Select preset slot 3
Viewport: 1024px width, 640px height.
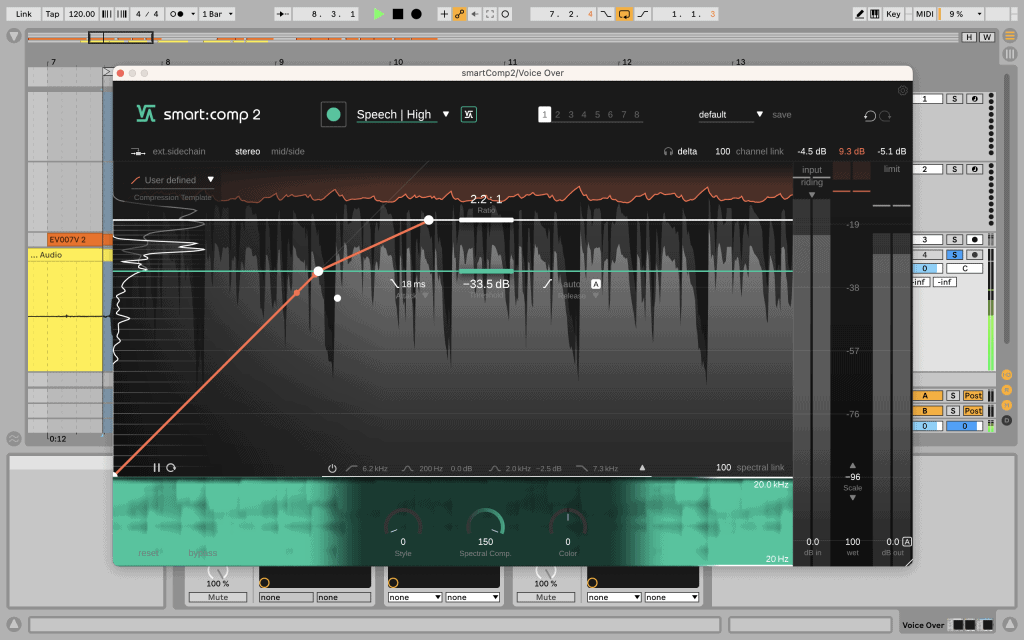pyautogui.click(x=573, y=114)
